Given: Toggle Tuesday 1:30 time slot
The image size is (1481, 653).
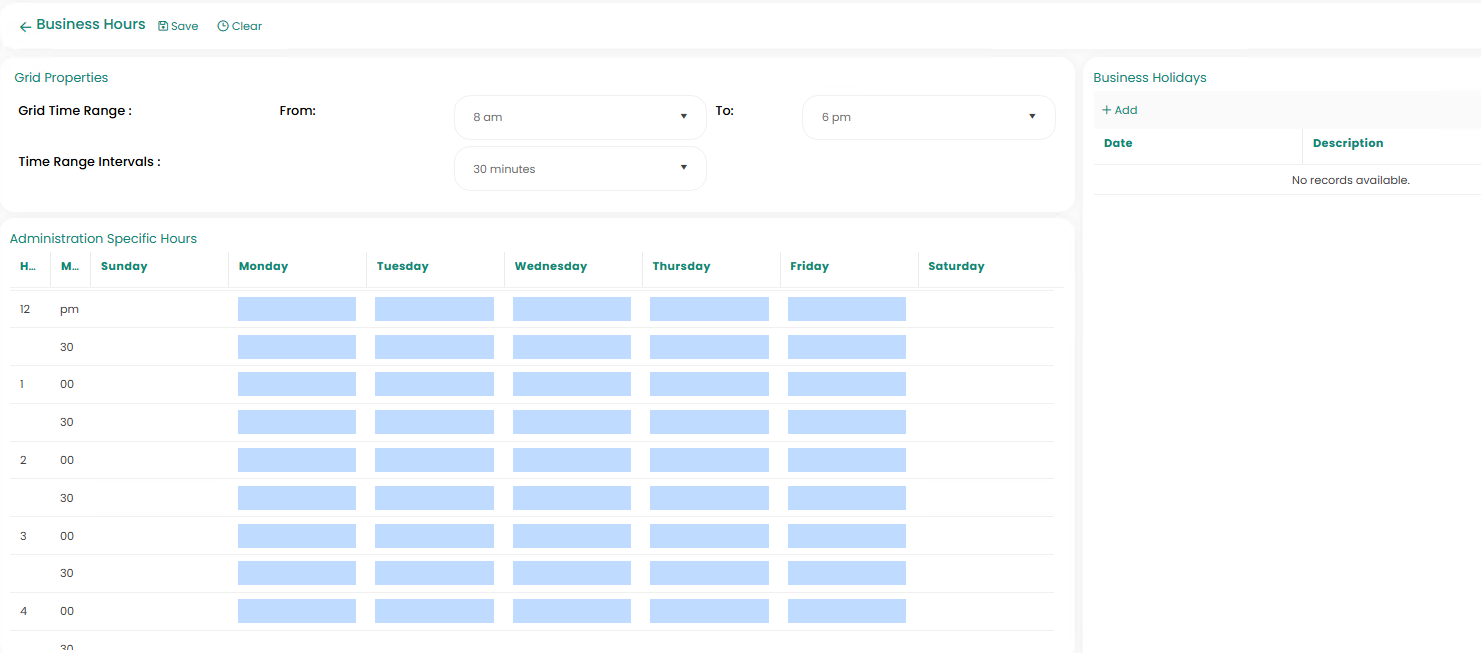Looking at the screenshot, I should [x=434, y=422].
